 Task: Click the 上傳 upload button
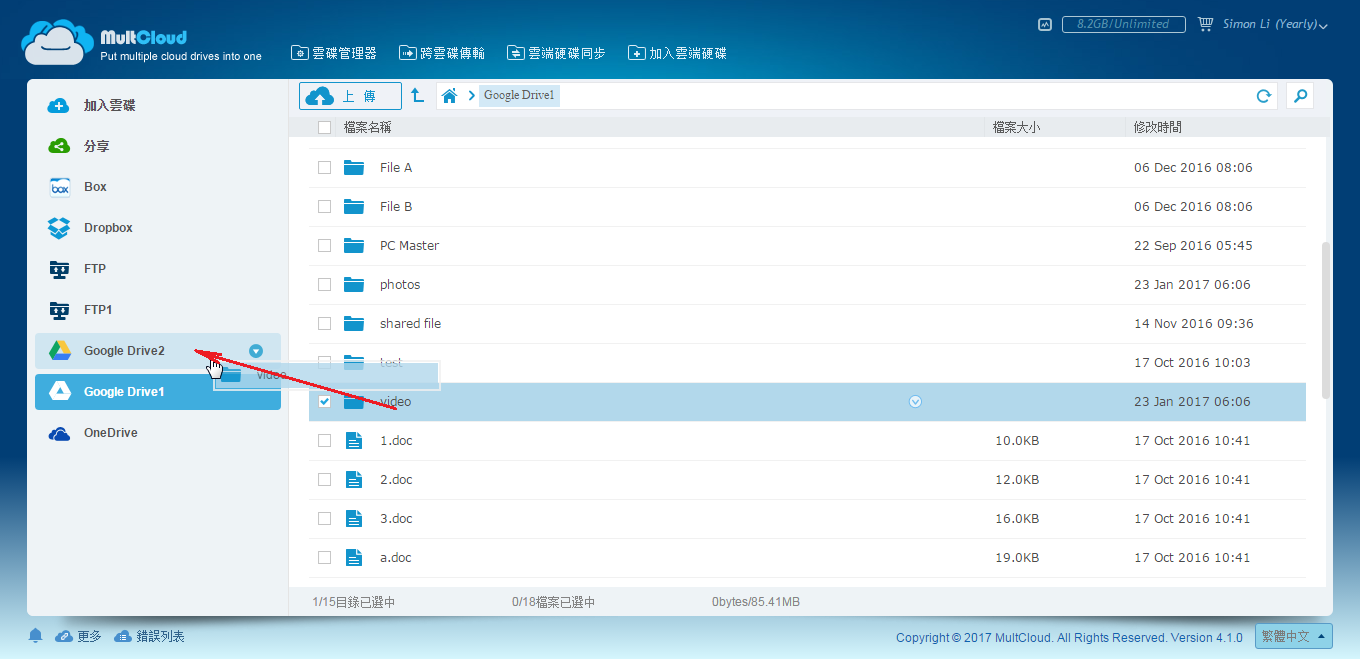click(x=350, y=96)
